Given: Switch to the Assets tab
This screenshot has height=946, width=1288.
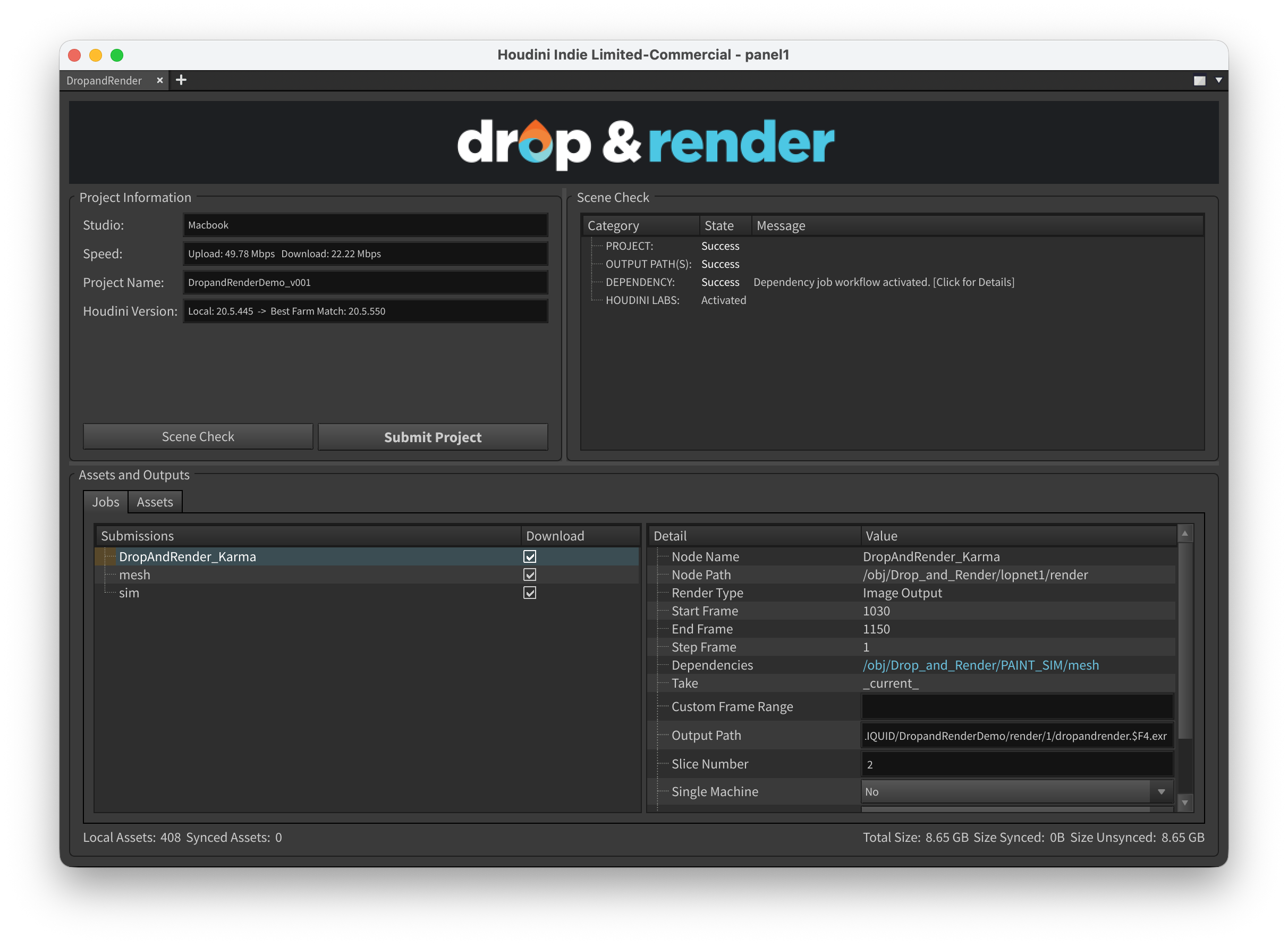Looking at the screenshot, I should (155, 502).
